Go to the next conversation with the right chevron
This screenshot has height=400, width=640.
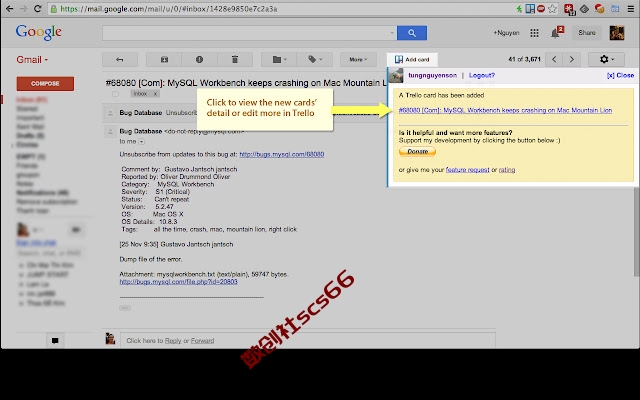click(571, 60)
